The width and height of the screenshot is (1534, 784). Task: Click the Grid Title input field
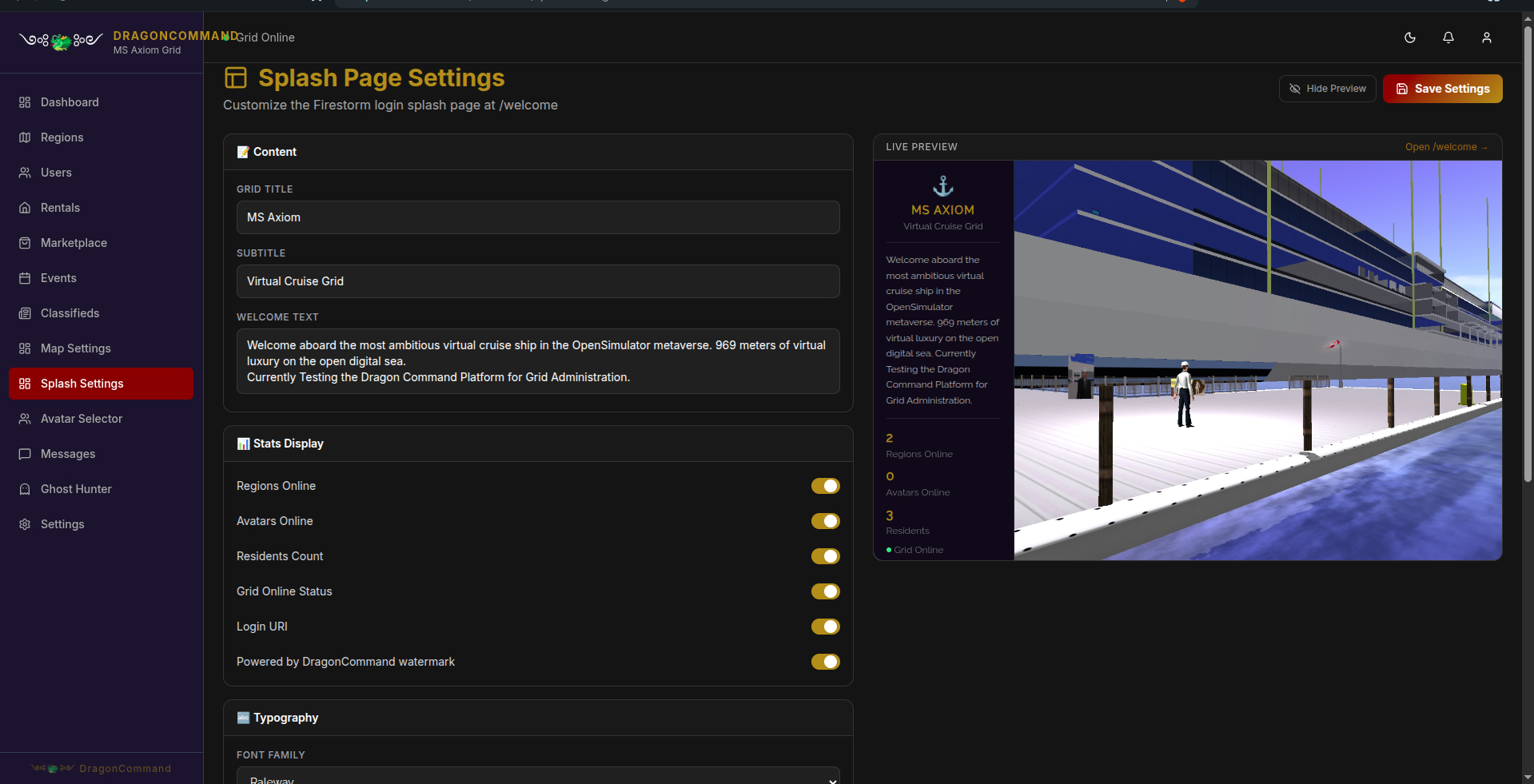coord(538,217)
